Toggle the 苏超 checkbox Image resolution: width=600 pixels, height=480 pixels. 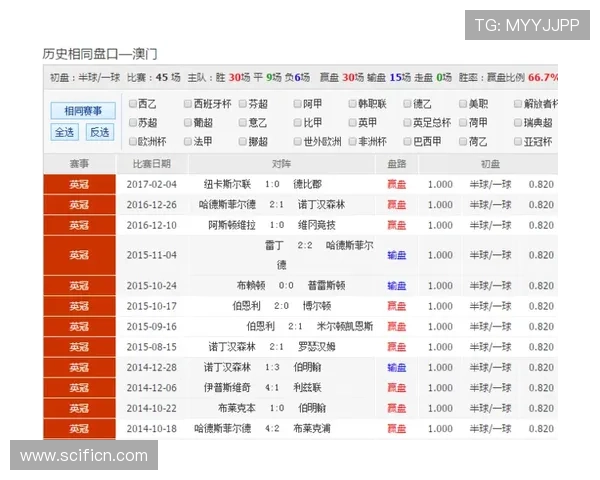(x=133, y=122)
